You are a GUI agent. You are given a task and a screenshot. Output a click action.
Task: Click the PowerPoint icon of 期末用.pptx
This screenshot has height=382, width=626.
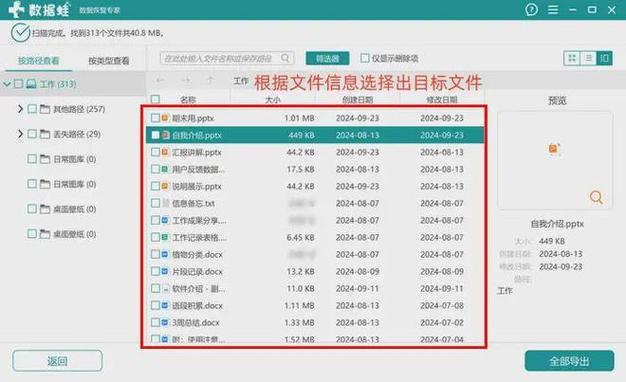coord(165,118)
